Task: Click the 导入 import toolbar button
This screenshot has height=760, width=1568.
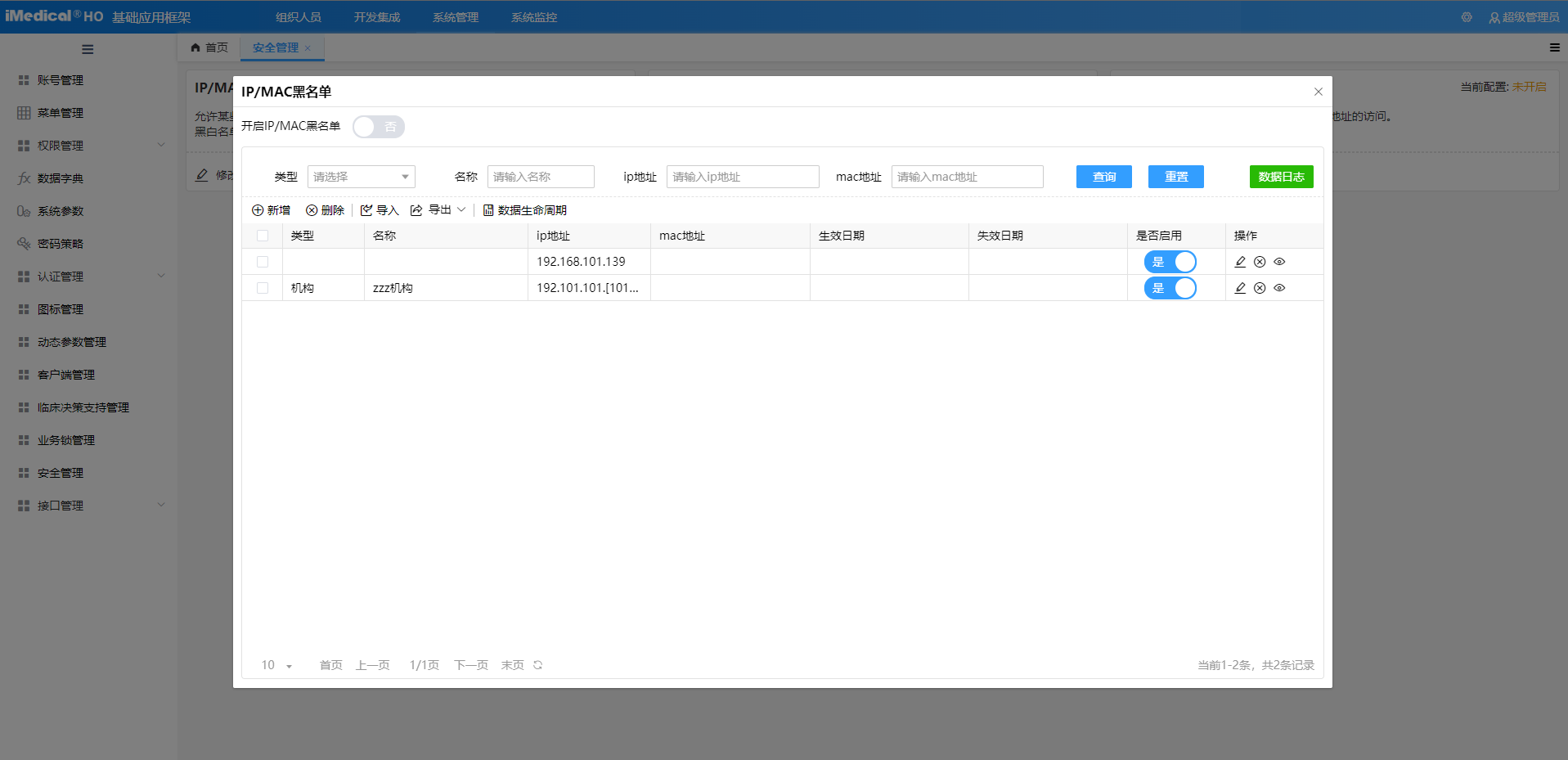Action: pos(380,210)
